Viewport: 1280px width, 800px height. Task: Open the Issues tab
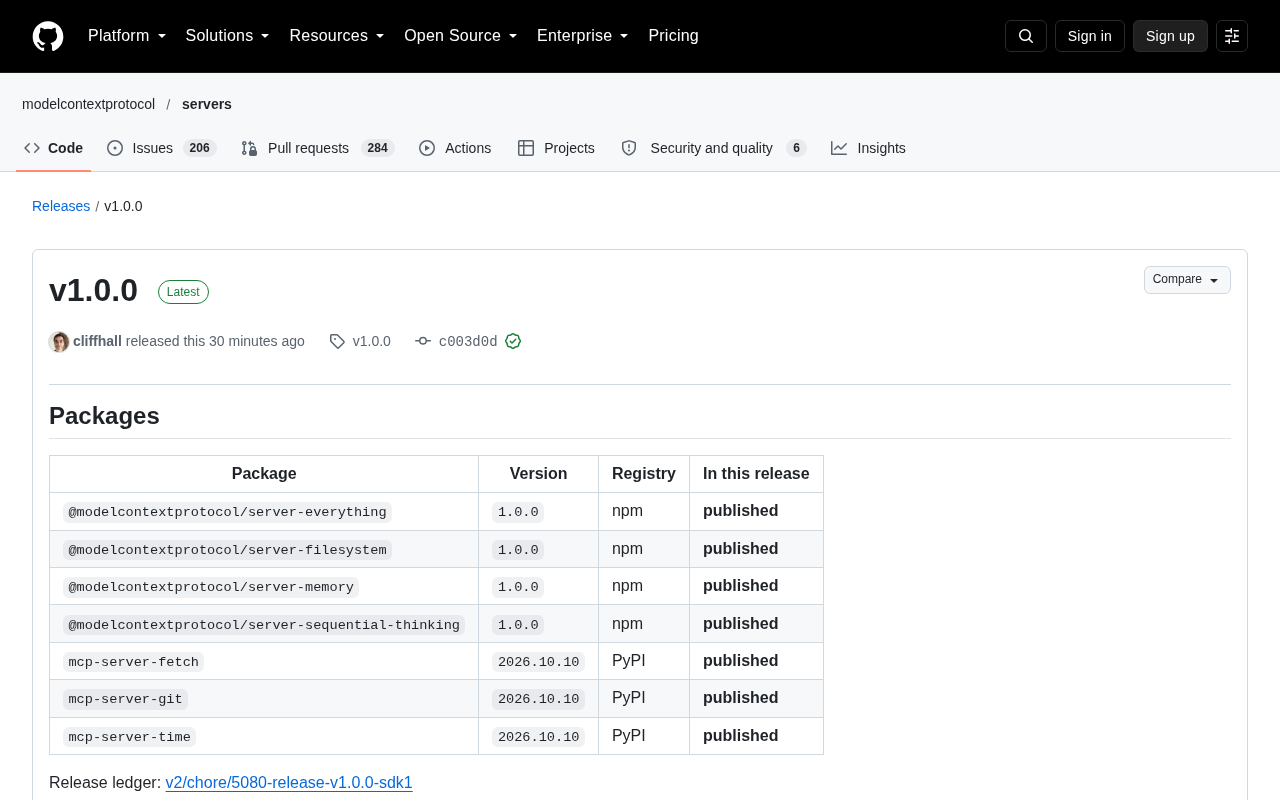[162, 148]
